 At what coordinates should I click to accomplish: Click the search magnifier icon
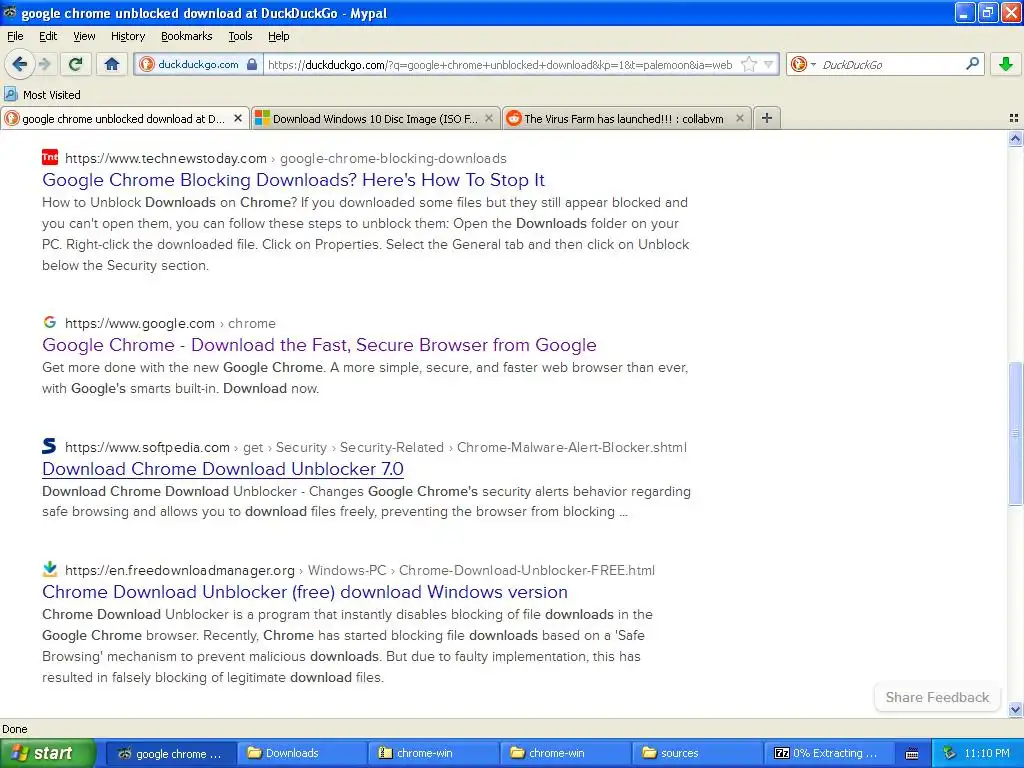(972, 64)
